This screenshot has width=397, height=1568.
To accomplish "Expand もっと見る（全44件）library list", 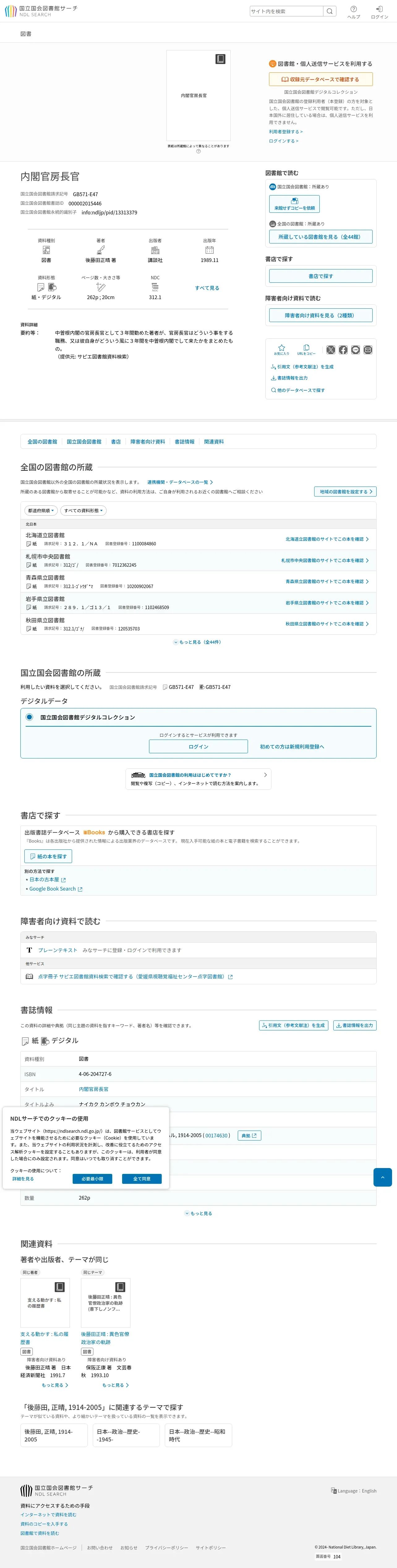I will (198, 642).
